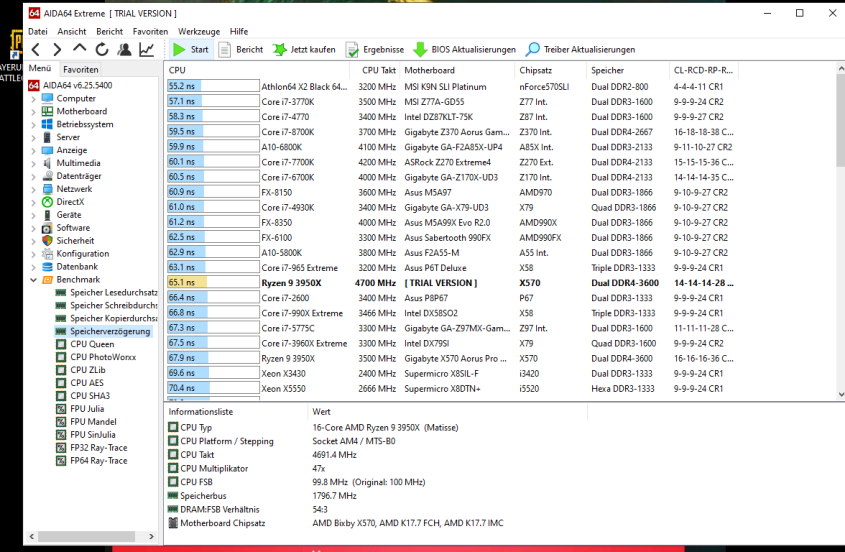Select the CPU Multiplikator info row
The width and height of the screenshot is (845, 552).
tap(377, 468)
